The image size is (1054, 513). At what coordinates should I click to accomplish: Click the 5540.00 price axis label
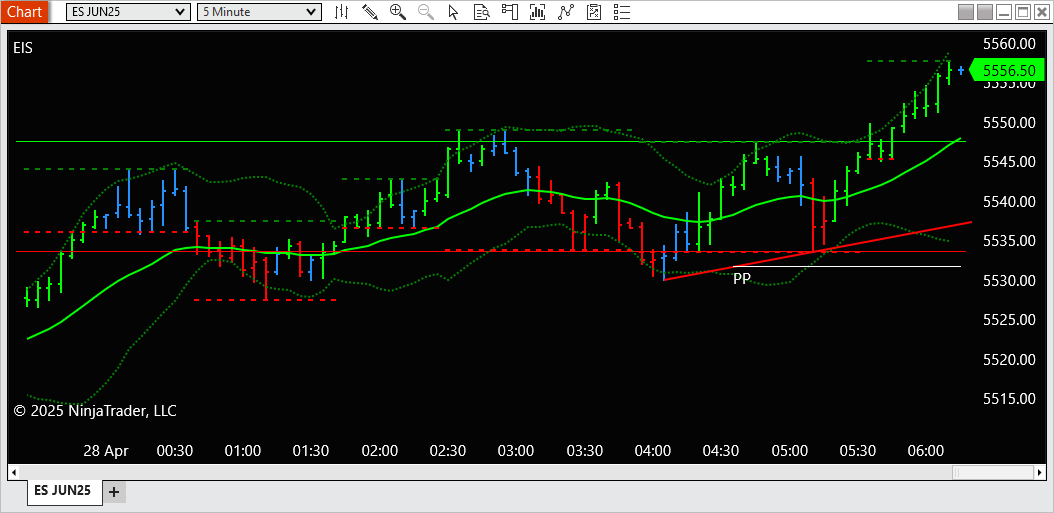[1009, 202]
